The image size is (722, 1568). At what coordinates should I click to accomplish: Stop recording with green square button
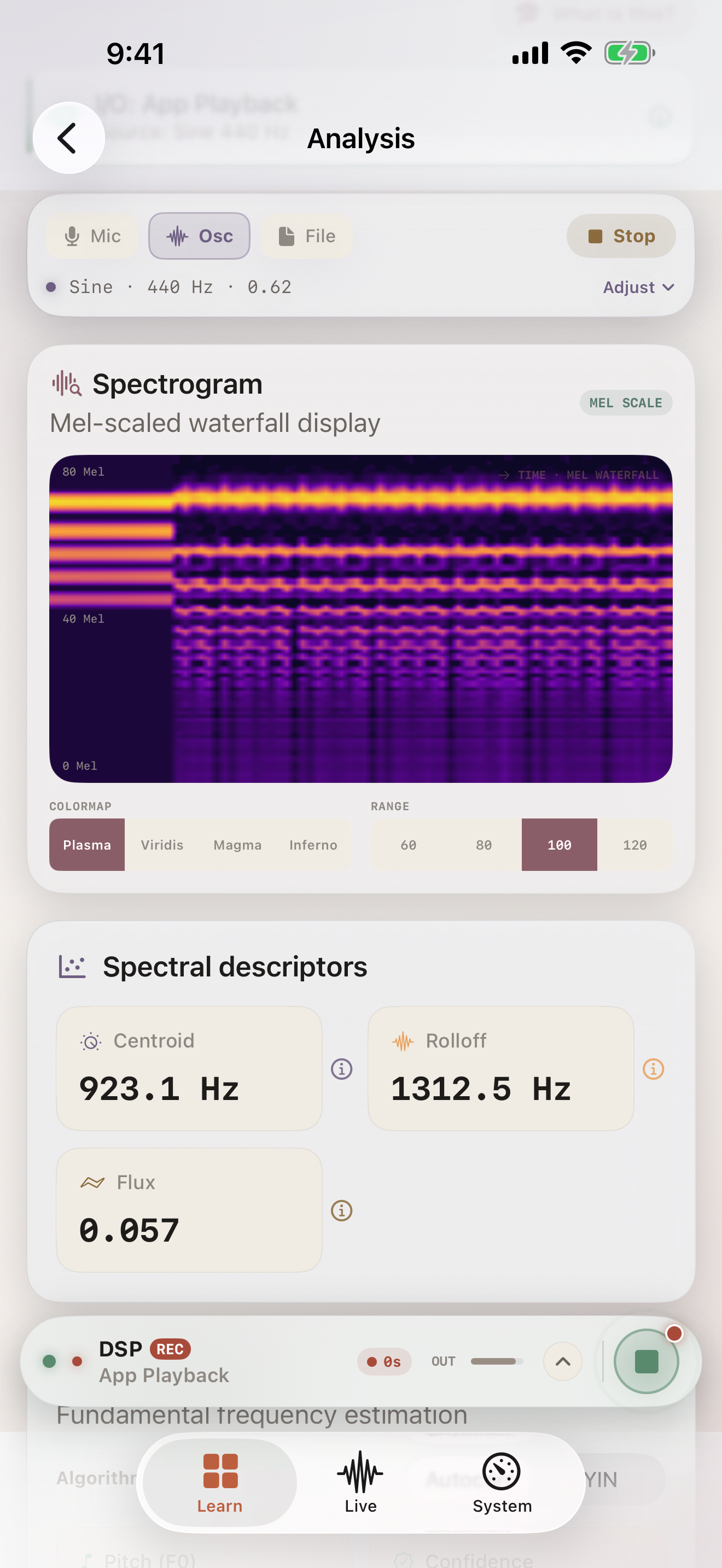coord(646,1362)
